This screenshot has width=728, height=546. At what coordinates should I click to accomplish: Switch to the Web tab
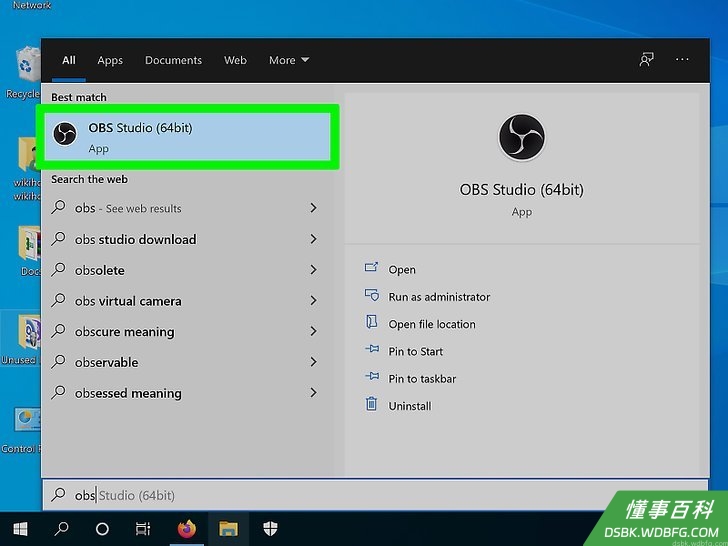point(235,60)
